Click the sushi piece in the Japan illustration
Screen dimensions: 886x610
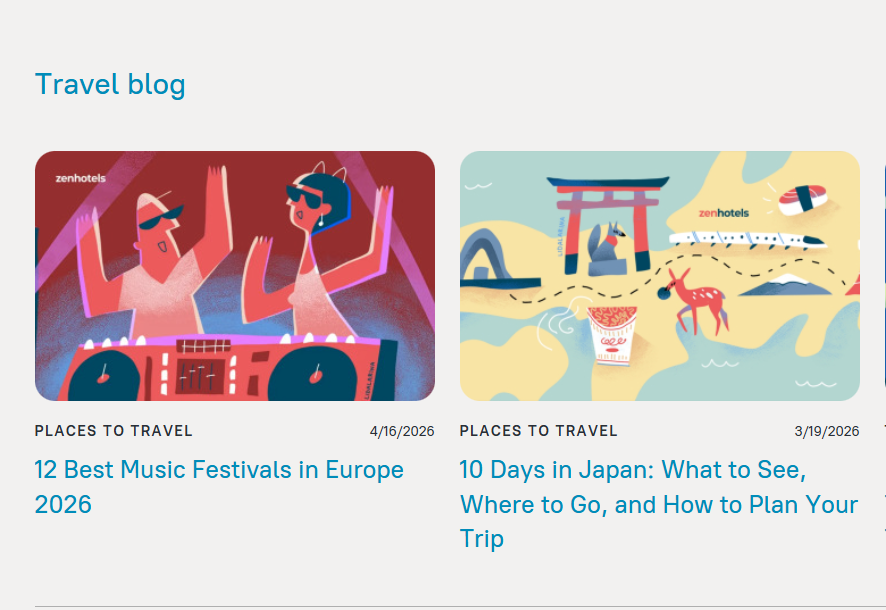(802, 199)
